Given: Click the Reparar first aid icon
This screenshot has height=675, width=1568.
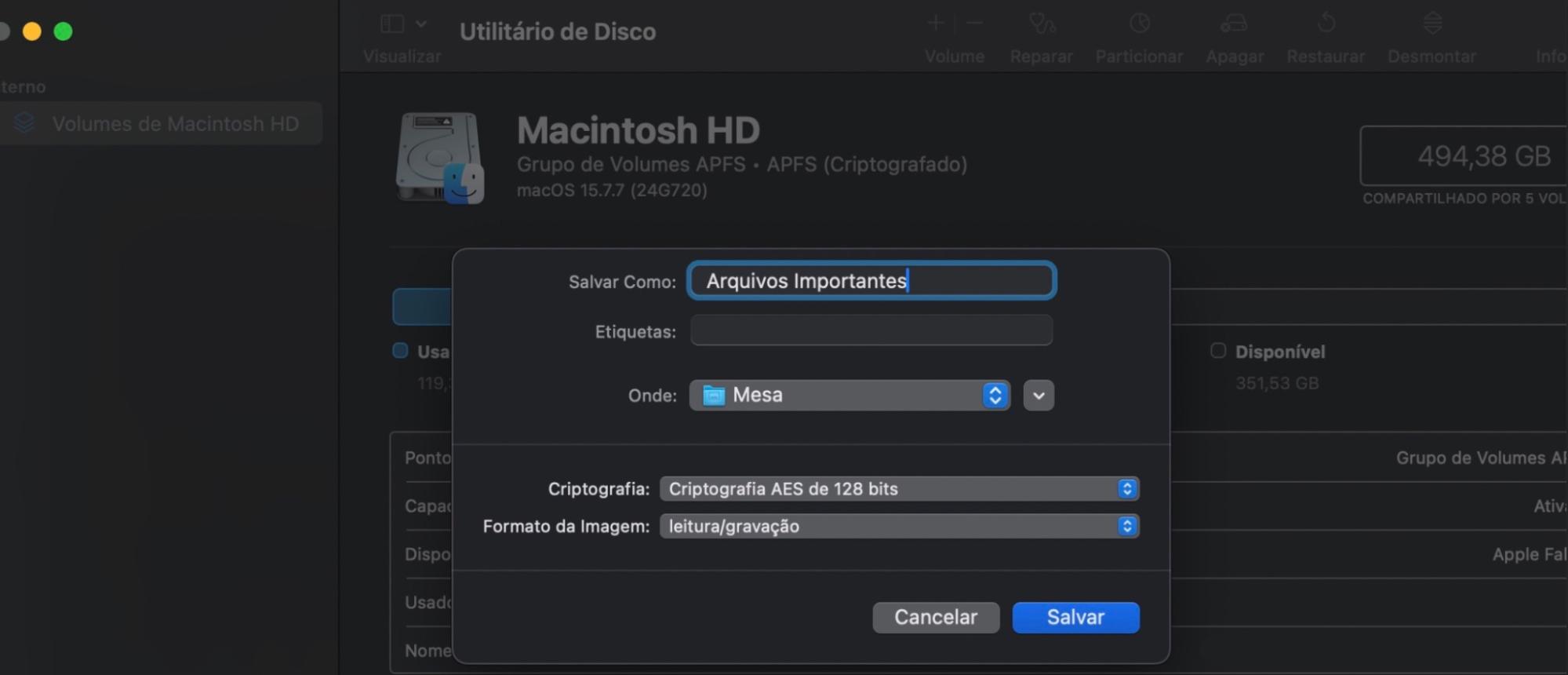Looking at the screenshot, I should [1042, 24].
